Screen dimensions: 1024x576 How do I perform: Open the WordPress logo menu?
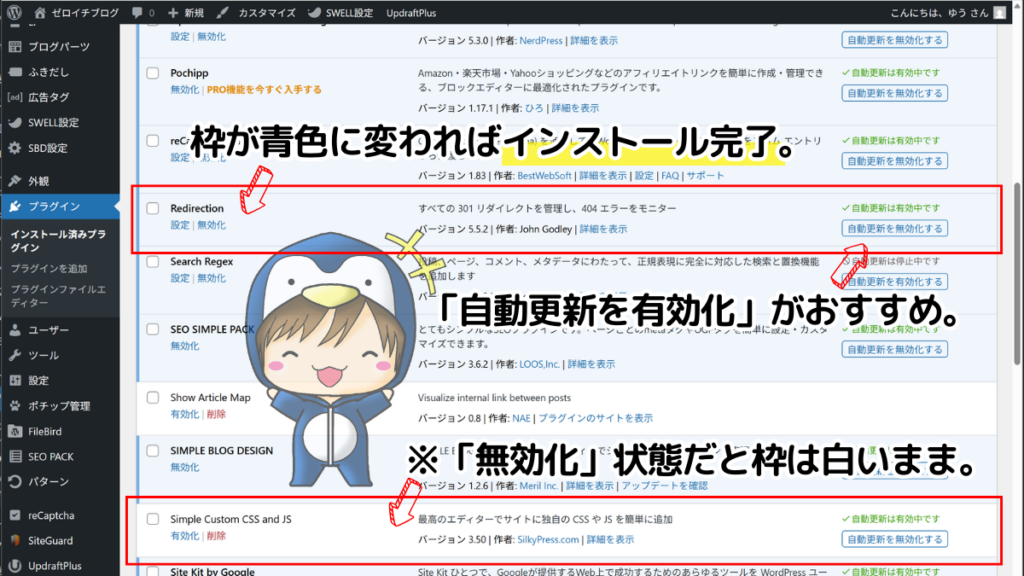[x=14, y=12]
